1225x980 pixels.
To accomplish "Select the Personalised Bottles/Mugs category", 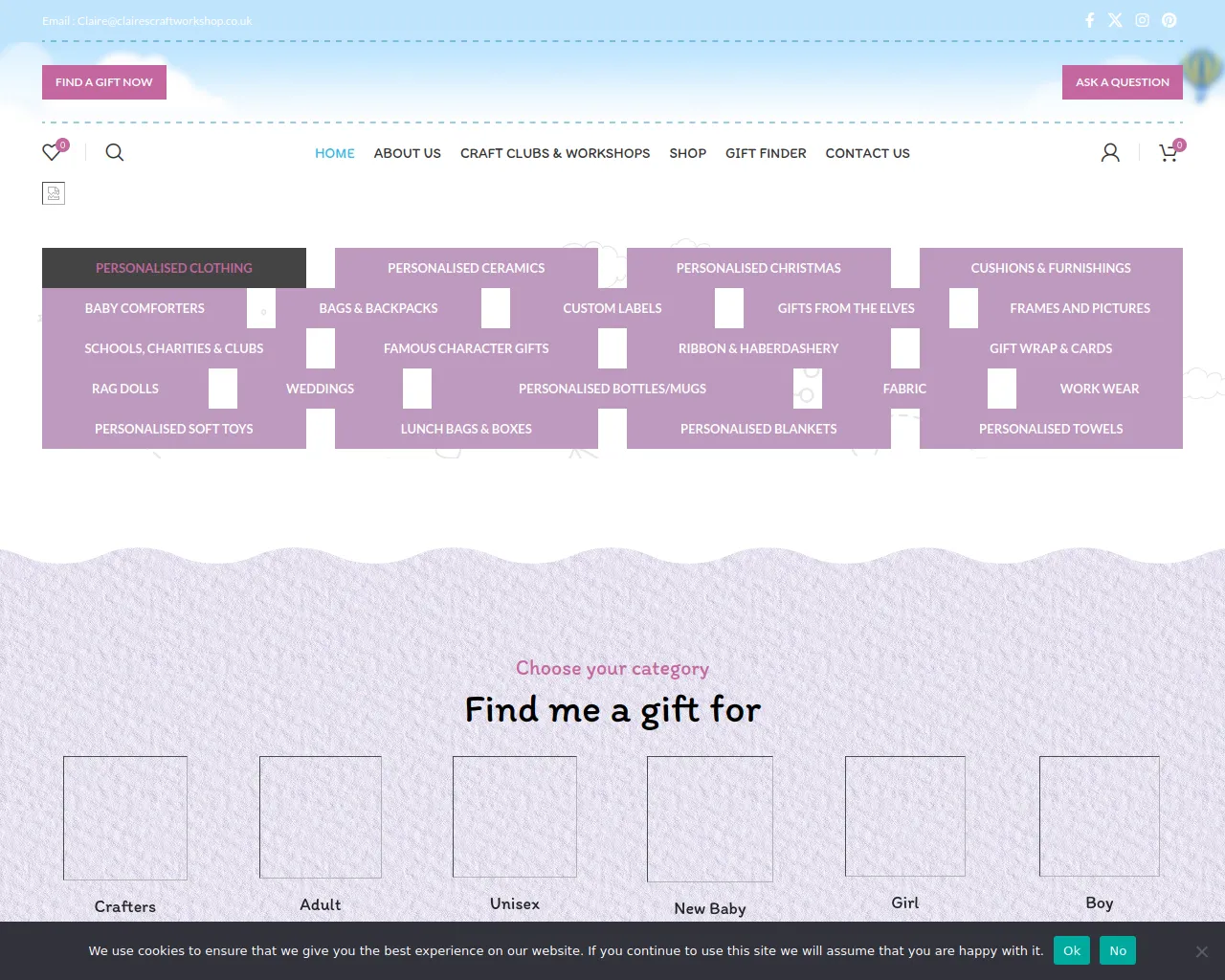I will (612, 389).
